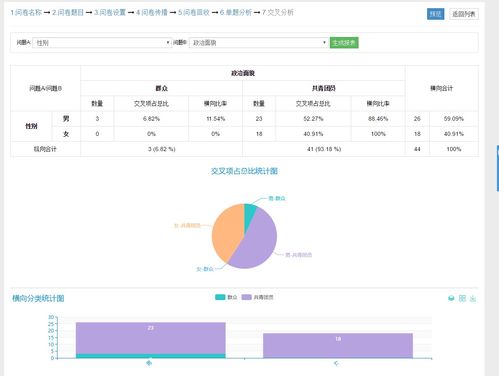This screenshot has width=499, height=376.
Task: Toggle the 群众 series in the bar chart legend
Action: click(226, 297)
